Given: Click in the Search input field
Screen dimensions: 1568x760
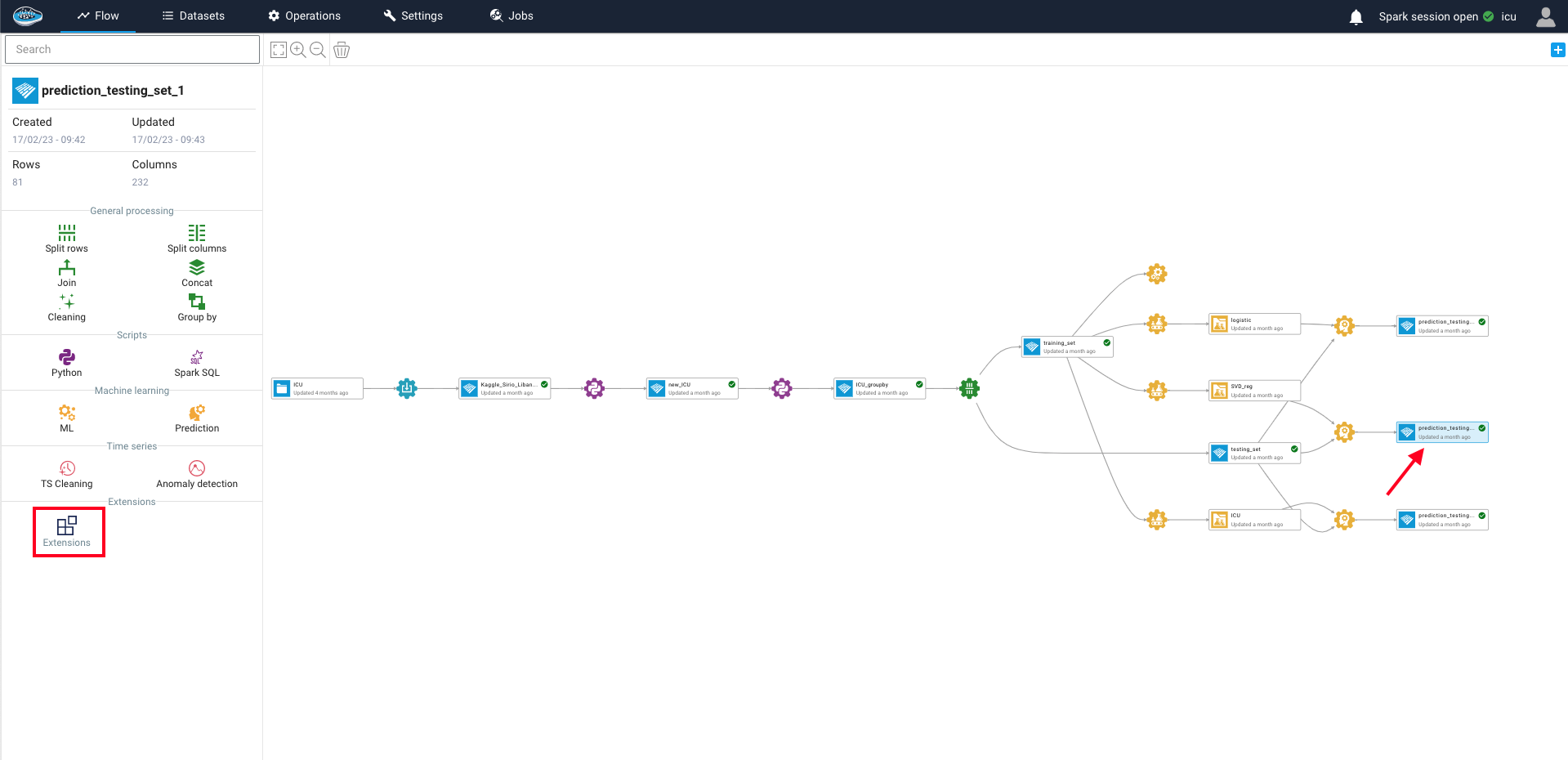Looking at the screenshot, I should (x=132, y=49).
